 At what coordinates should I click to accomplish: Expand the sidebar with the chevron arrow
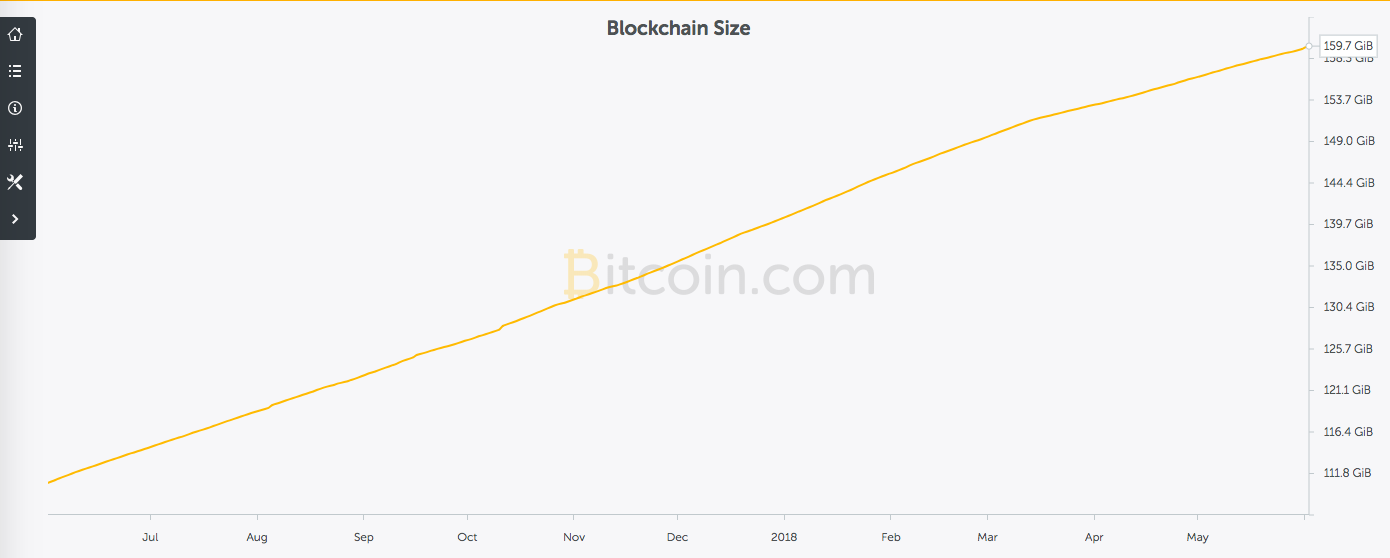(15, 219)
